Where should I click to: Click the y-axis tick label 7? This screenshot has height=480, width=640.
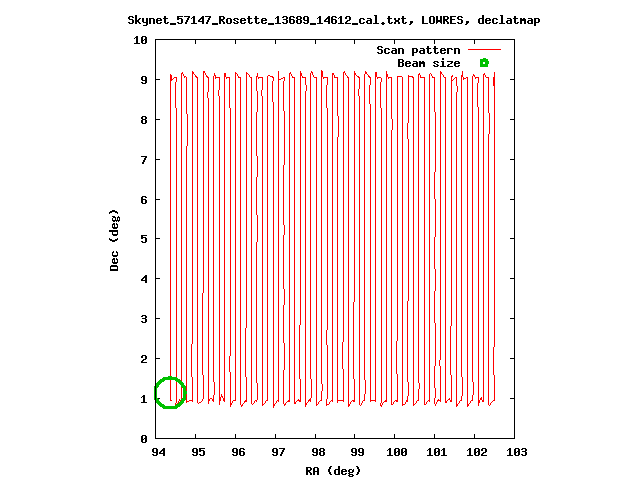[144, 160]
